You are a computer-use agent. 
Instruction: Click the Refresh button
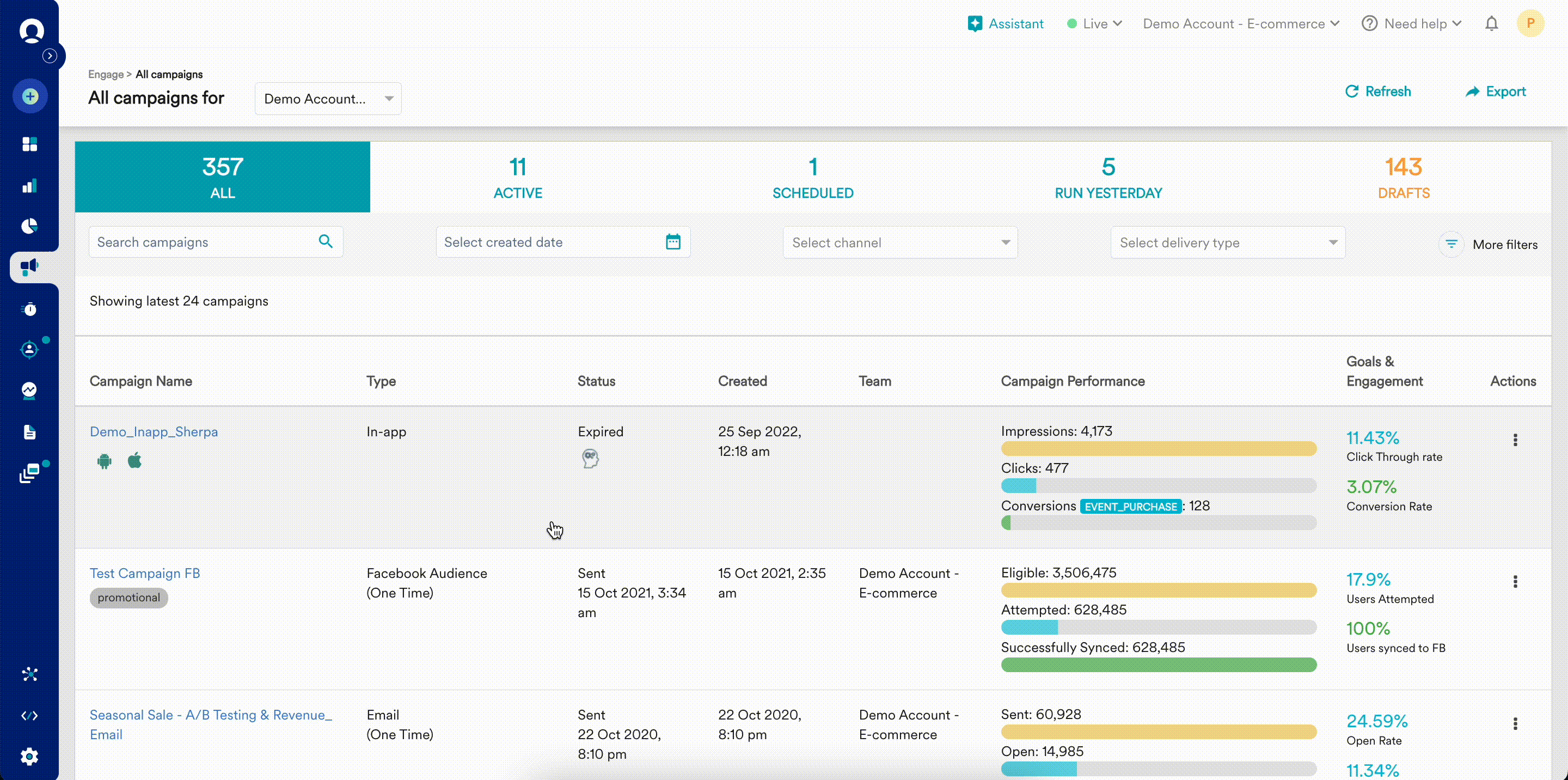click(x=1377, y=92)
